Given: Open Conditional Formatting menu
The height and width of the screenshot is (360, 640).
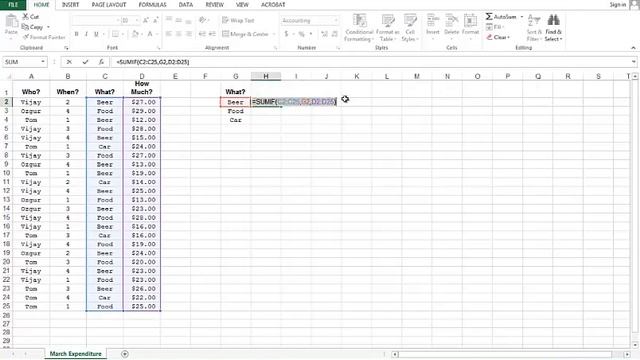Looking at the screenshot, I should [359, 27].
